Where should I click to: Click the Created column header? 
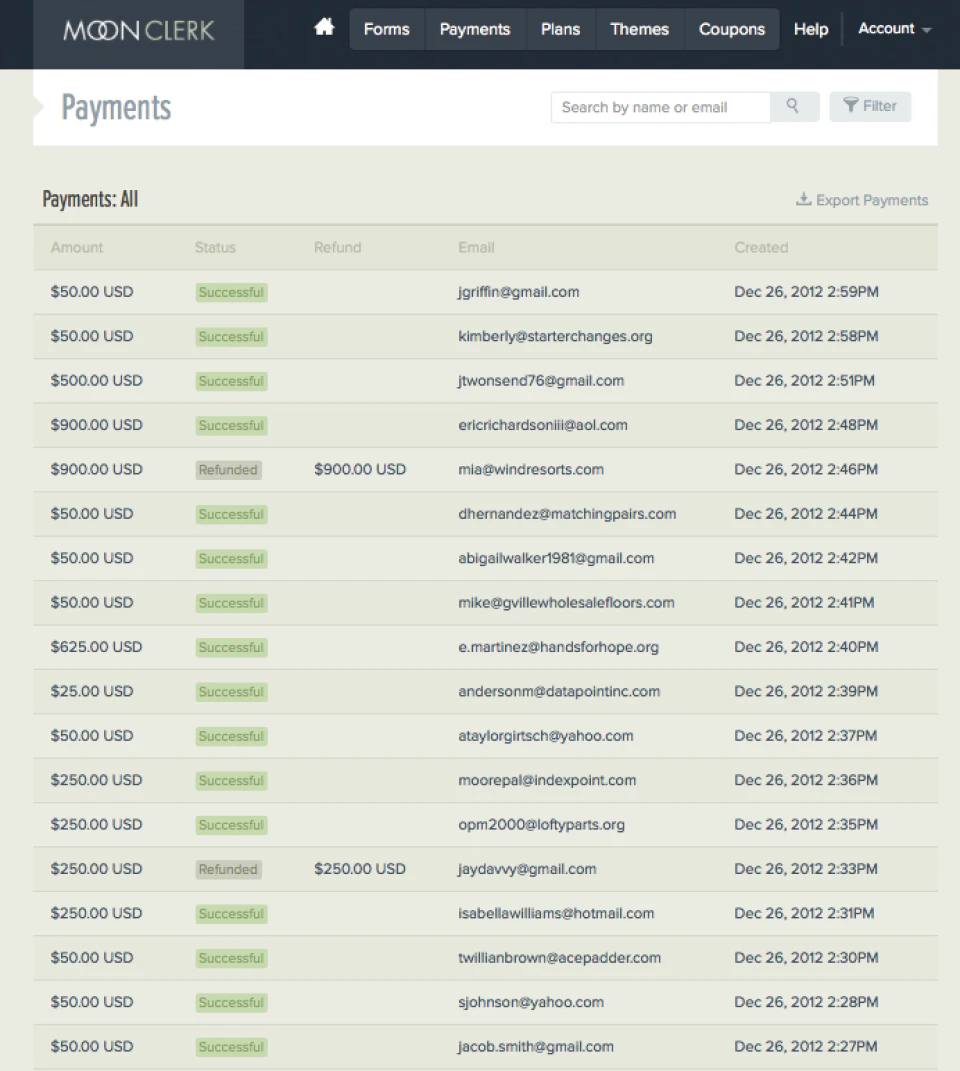(x=761, y=247)
